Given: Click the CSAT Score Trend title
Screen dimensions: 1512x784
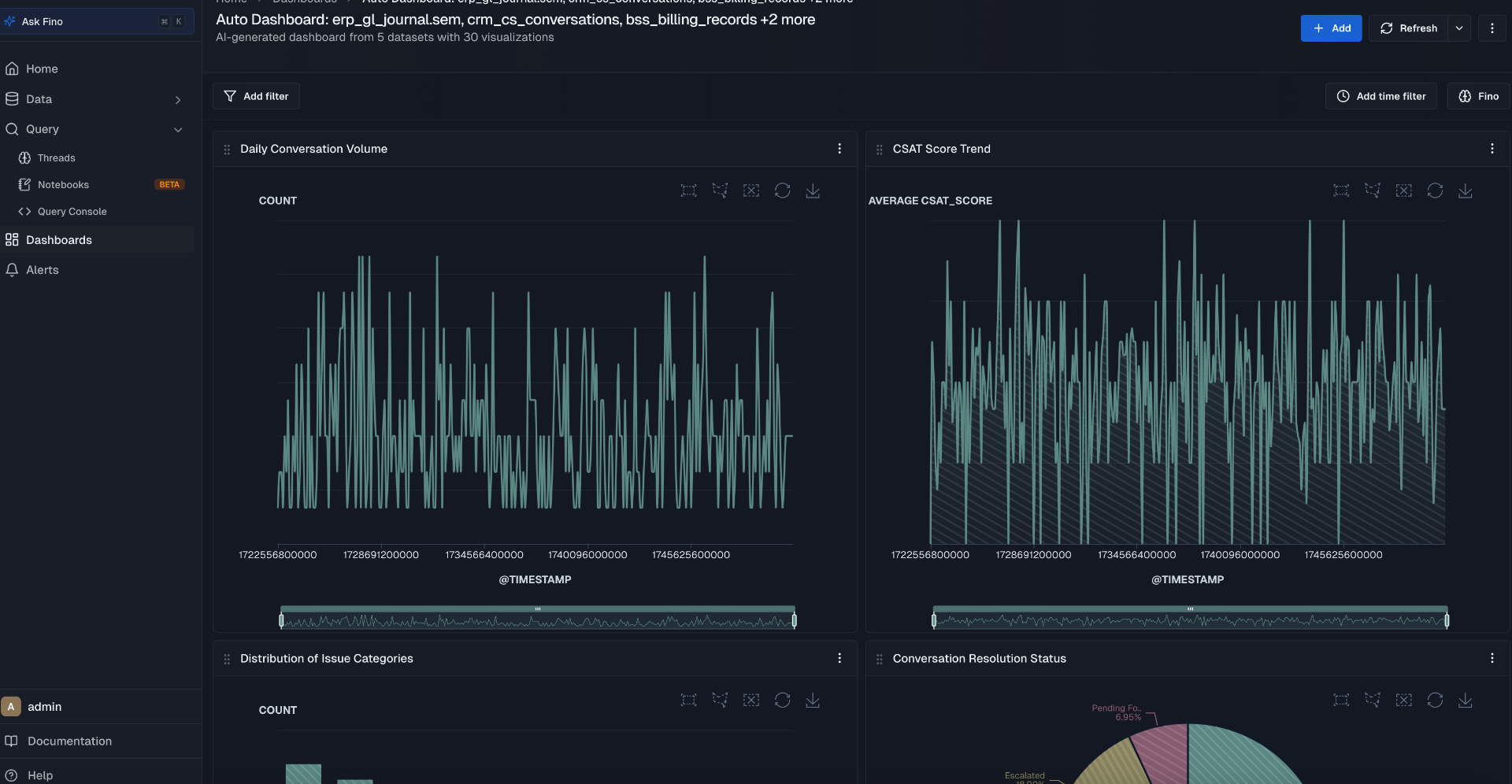Looking at the screenshot, I should [x=941, y=149].
